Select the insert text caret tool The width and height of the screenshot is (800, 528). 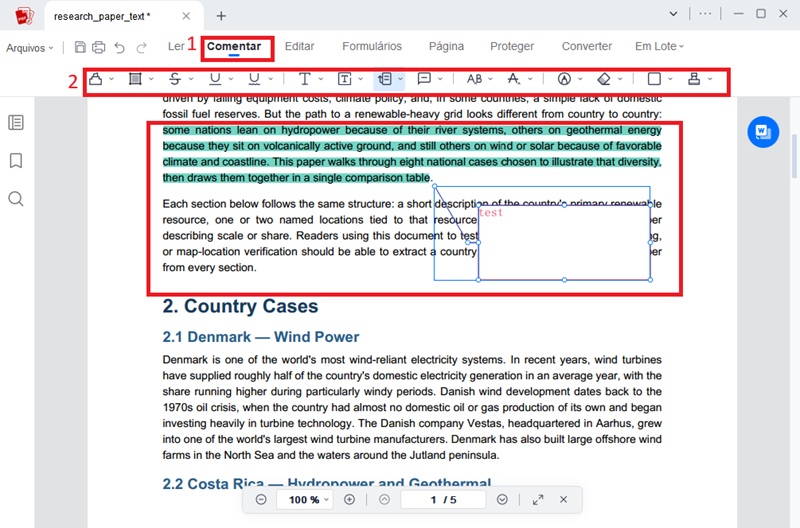514,79
